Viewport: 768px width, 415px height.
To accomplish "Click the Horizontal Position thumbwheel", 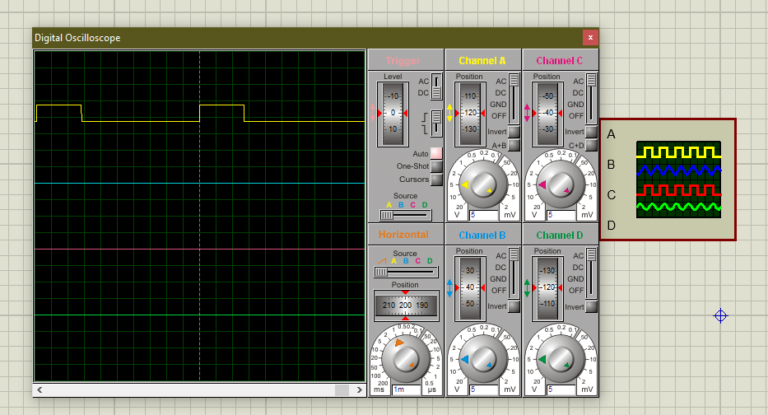I will click(x=405, y=305).
